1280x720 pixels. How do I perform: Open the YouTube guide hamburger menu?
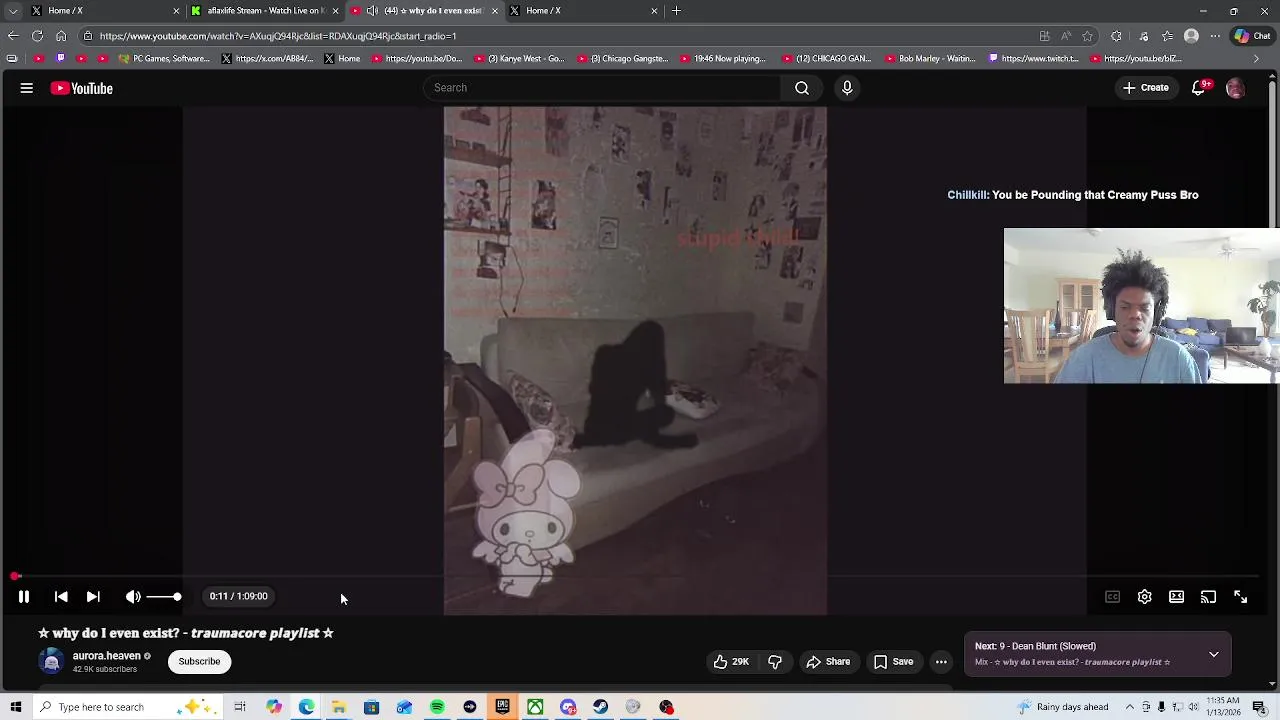(27, 88)
